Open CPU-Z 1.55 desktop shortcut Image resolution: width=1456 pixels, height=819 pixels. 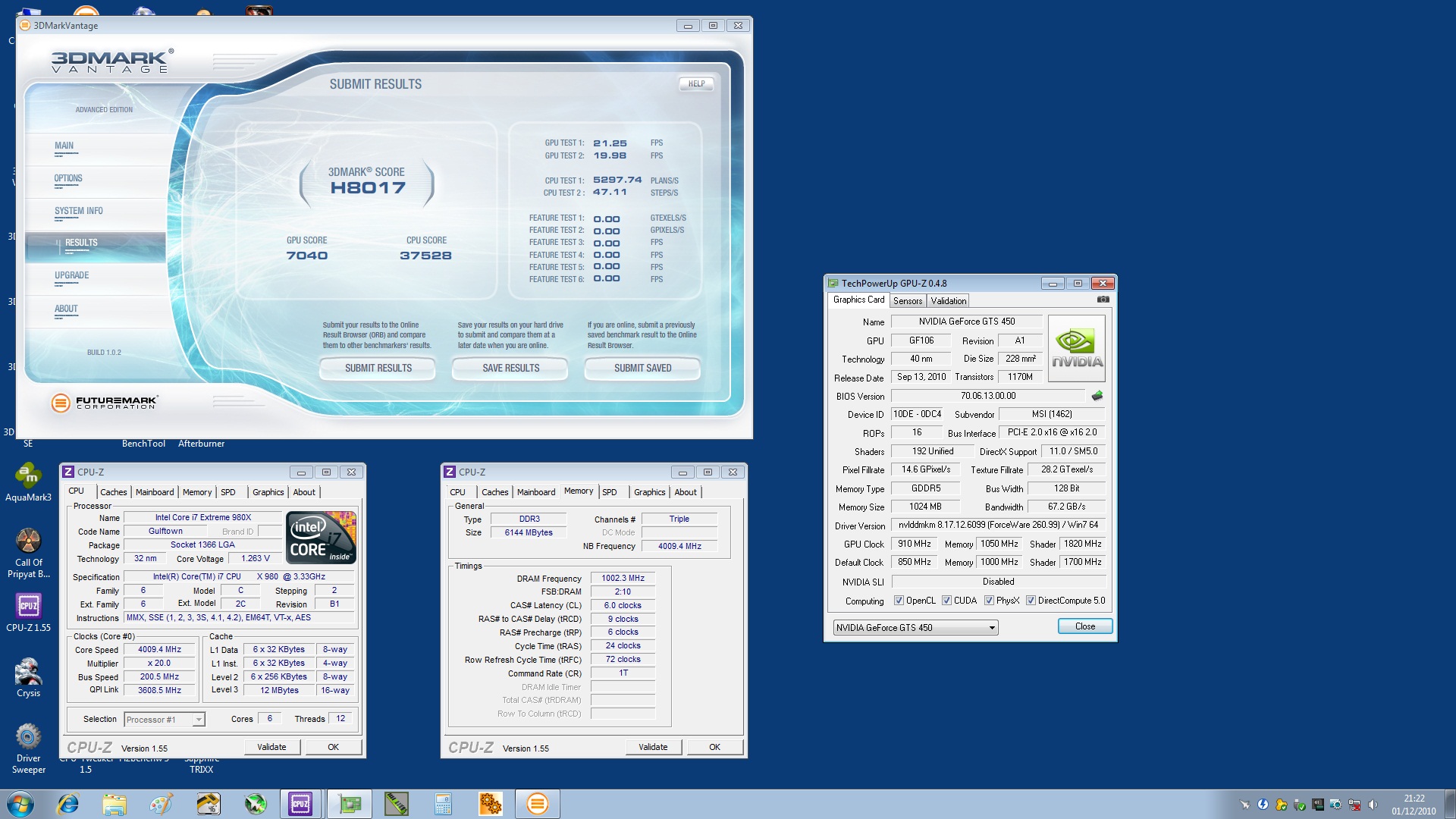tap(28, 607)
